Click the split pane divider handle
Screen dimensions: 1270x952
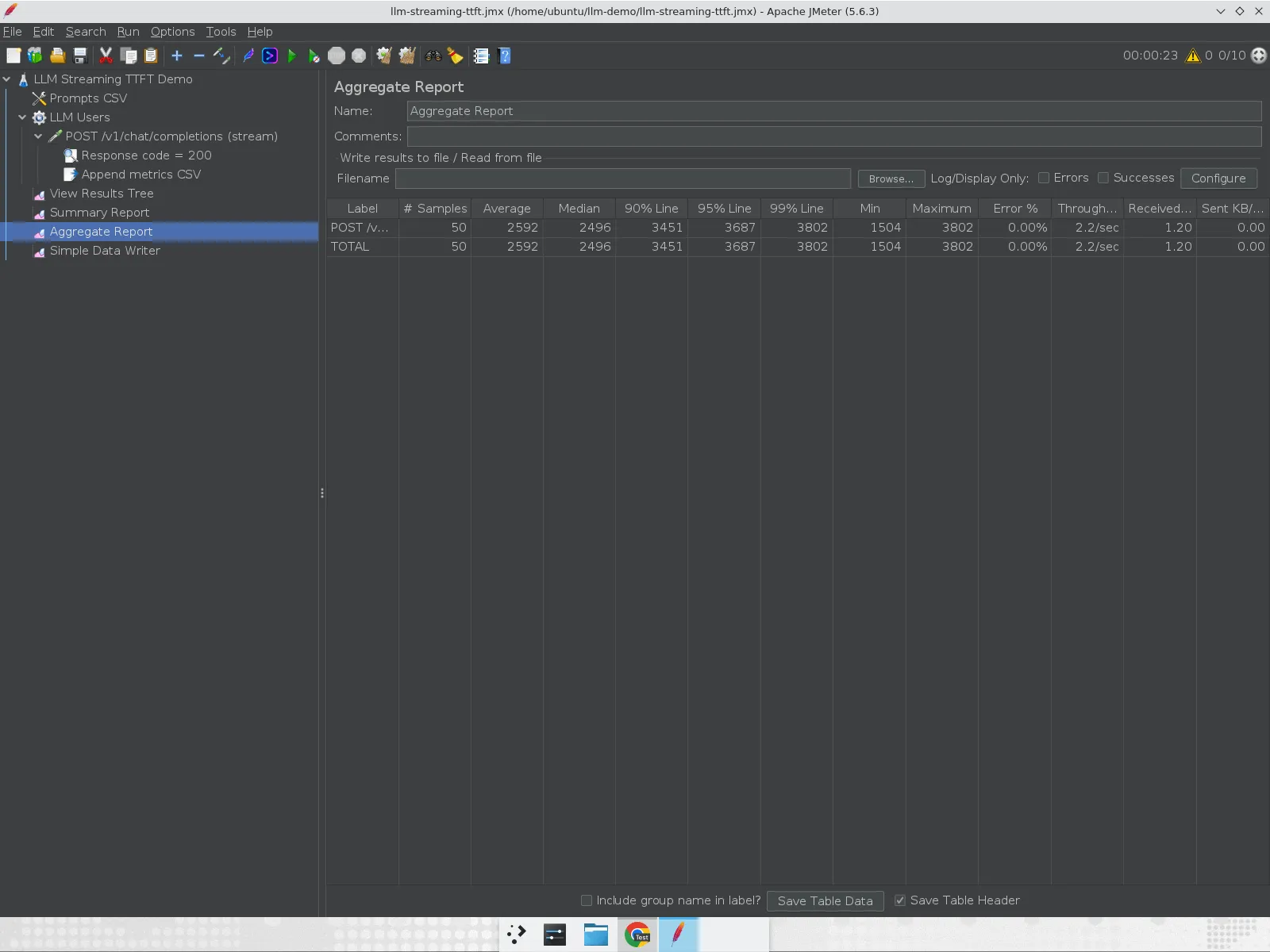(322, 493)
